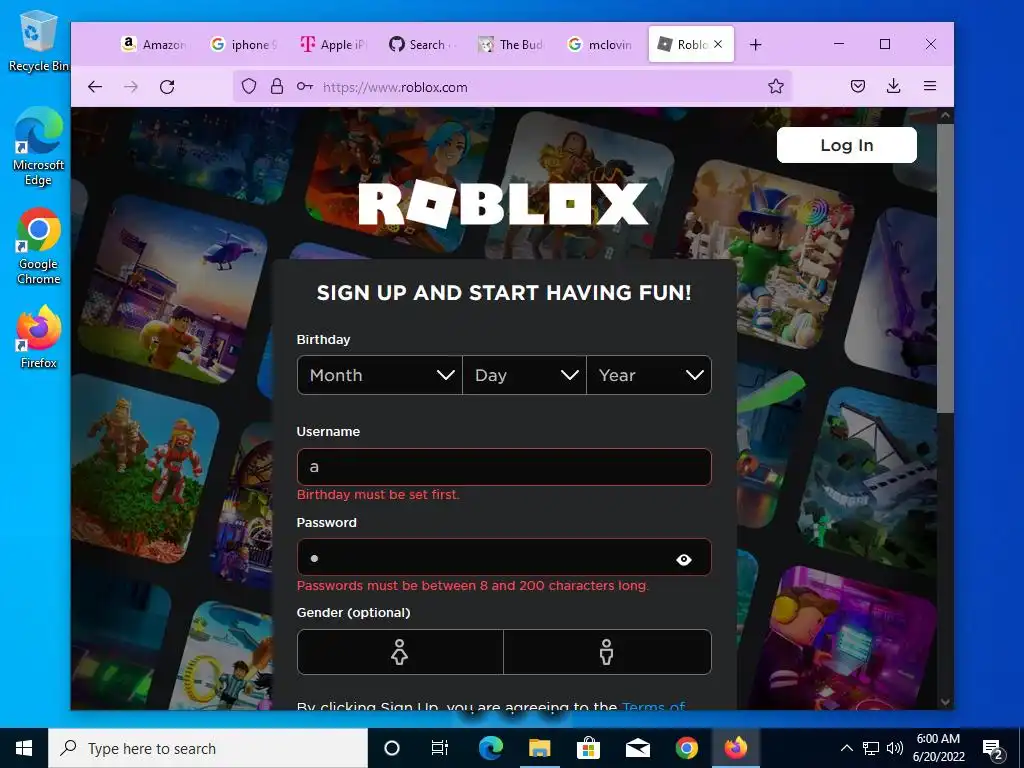Click 'Birthday must be set first.' message
The height and width of the screenshot is (768, 1024).
pos(378,494)
